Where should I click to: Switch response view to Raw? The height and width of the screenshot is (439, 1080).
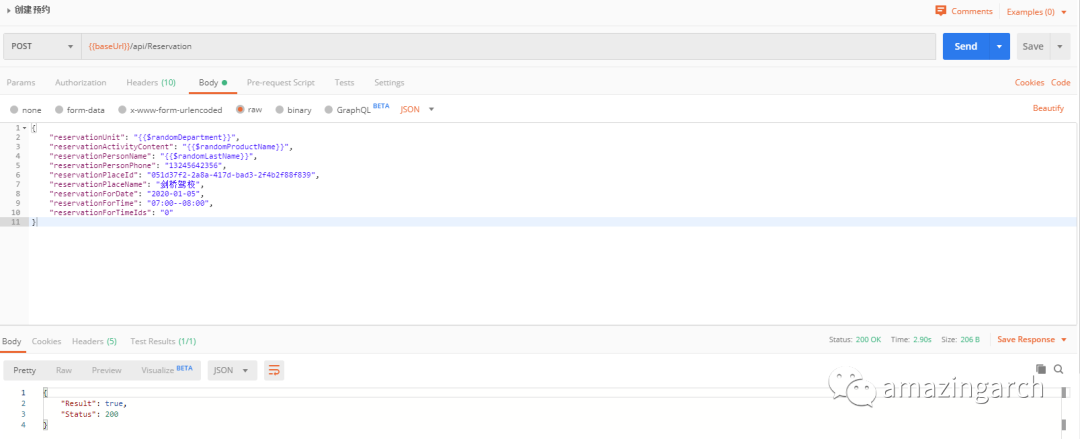(64, 370)
